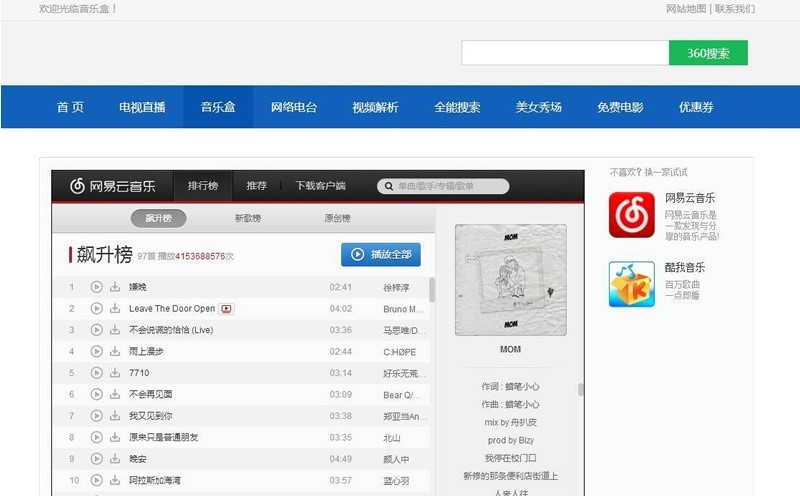The height and width of the screenshot is (496, 800).
Task: Click the 网站地图 link at top right
Action: [686, 9]
